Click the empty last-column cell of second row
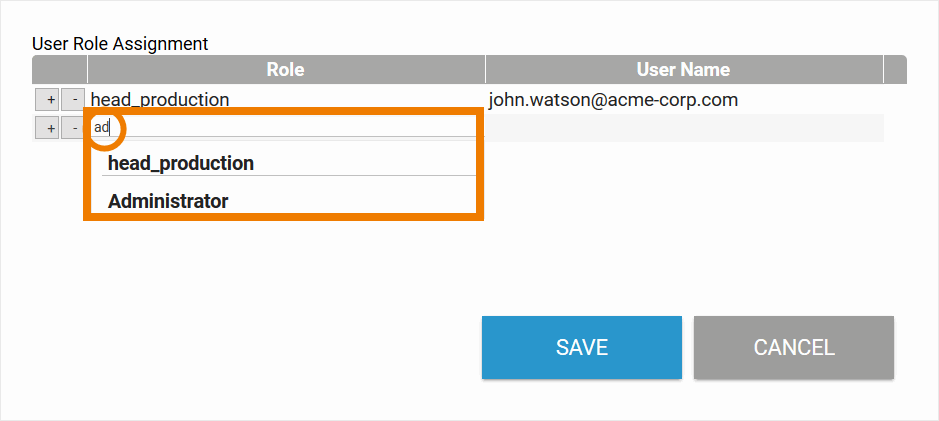939x421 pixels. click(895, 128)
